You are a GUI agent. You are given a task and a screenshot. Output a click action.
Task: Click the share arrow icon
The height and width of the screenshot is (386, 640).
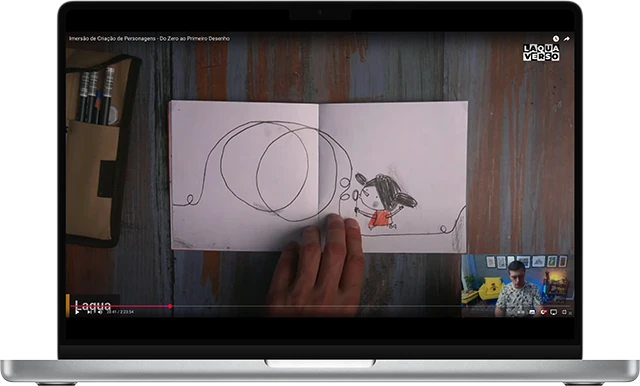pos(567,39)
